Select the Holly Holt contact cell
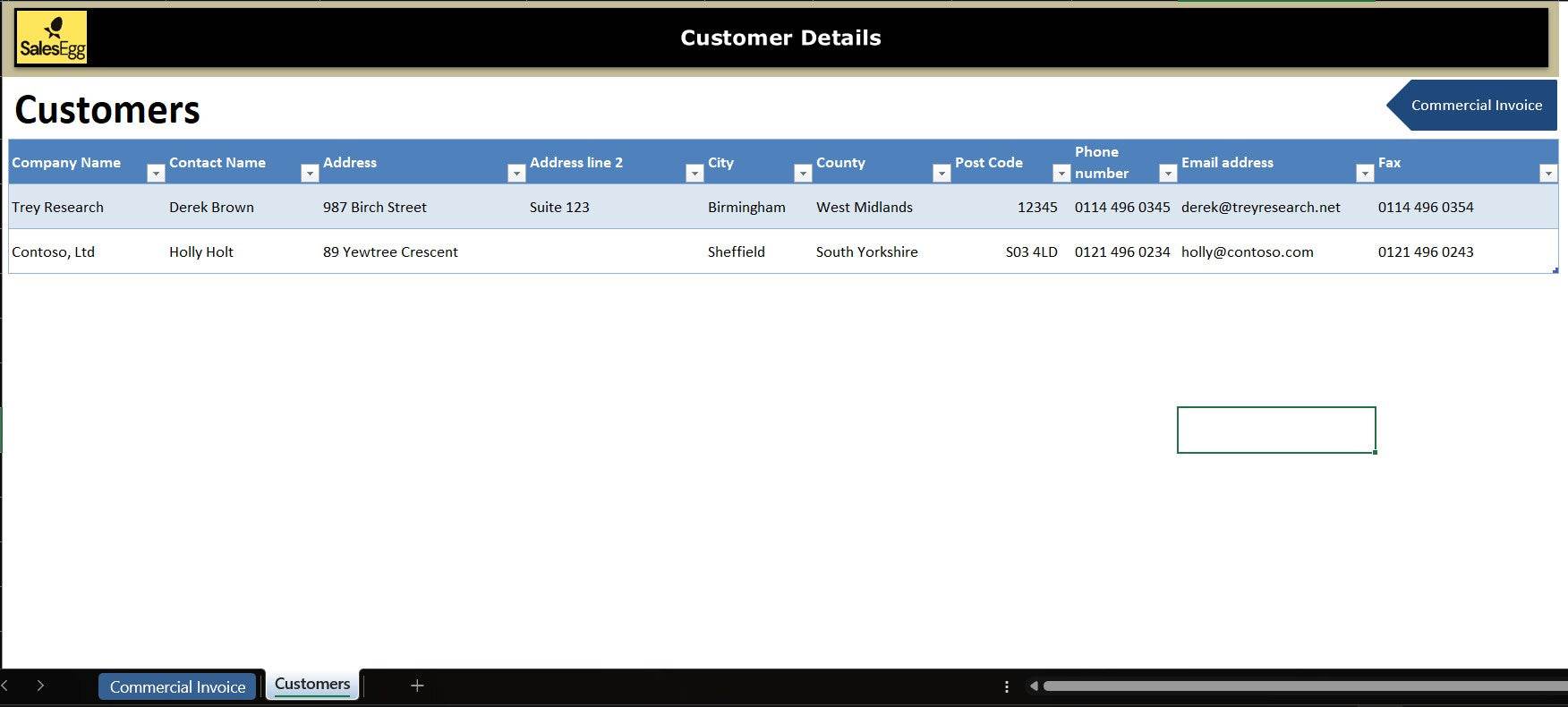This screenshot has height=707, width=1568. tap(201, 252)
